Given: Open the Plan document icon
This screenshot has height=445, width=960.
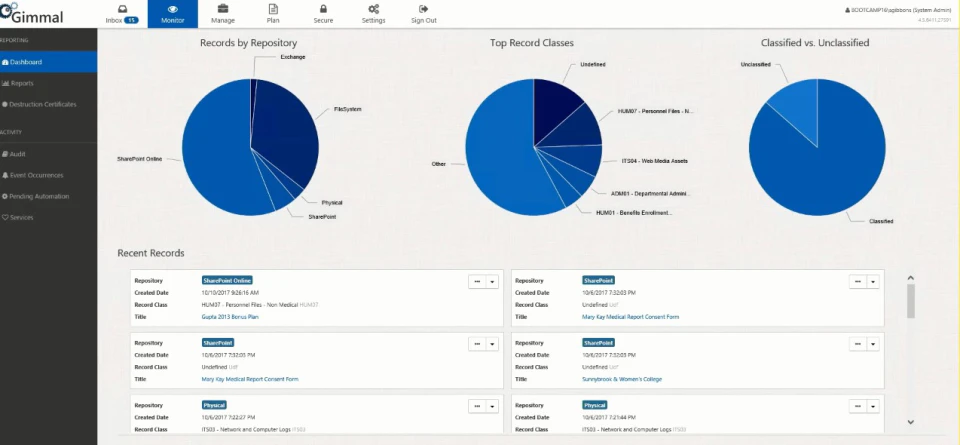Looking at the screenshot, I should click(x=273, y=9).
